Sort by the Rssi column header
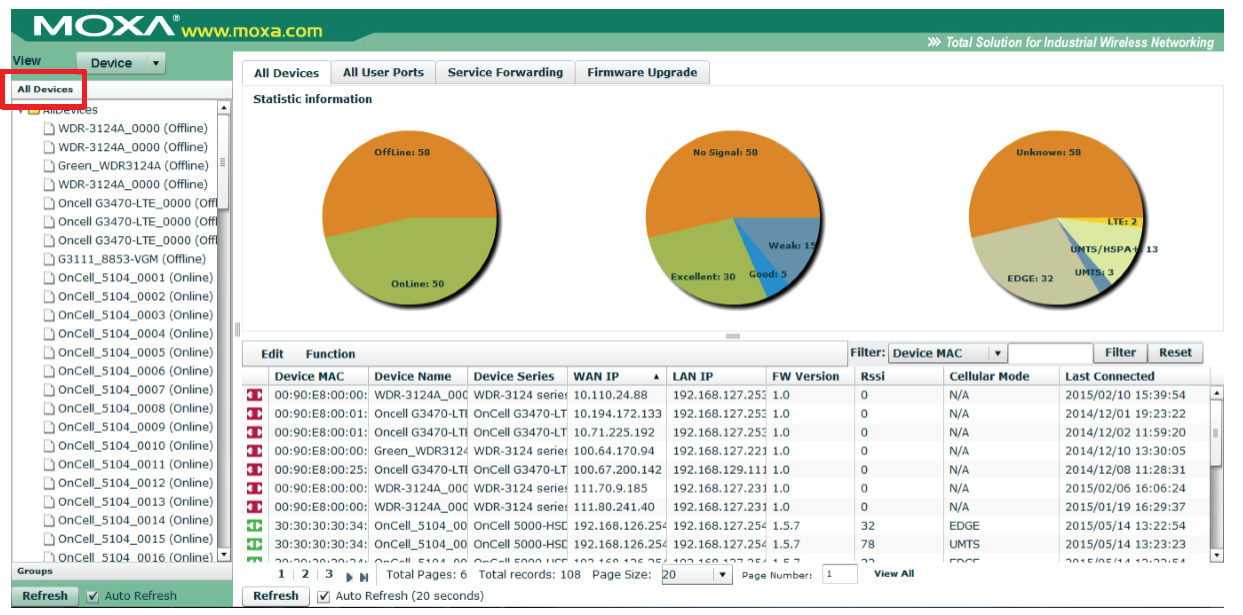 (x=900, y=377)
